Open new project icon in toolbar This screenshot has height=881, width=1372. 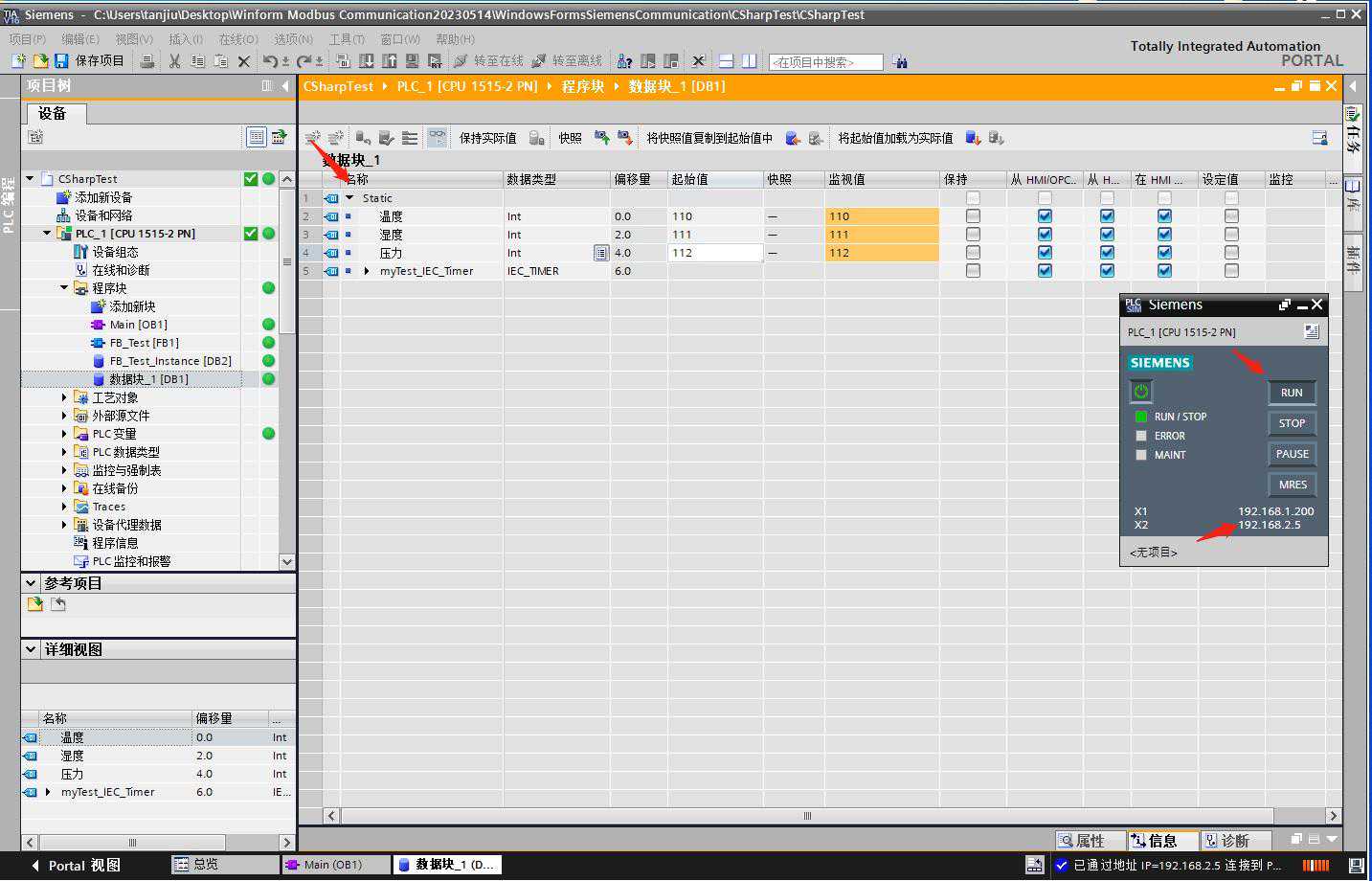pos(18,61)
